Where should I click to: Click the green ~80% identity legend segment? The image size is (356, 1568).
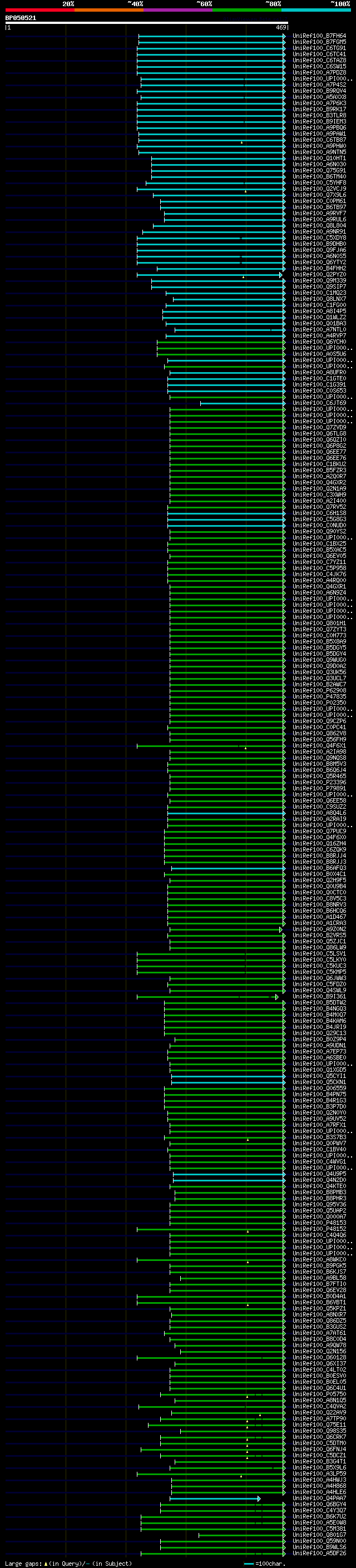coord(246,10)
